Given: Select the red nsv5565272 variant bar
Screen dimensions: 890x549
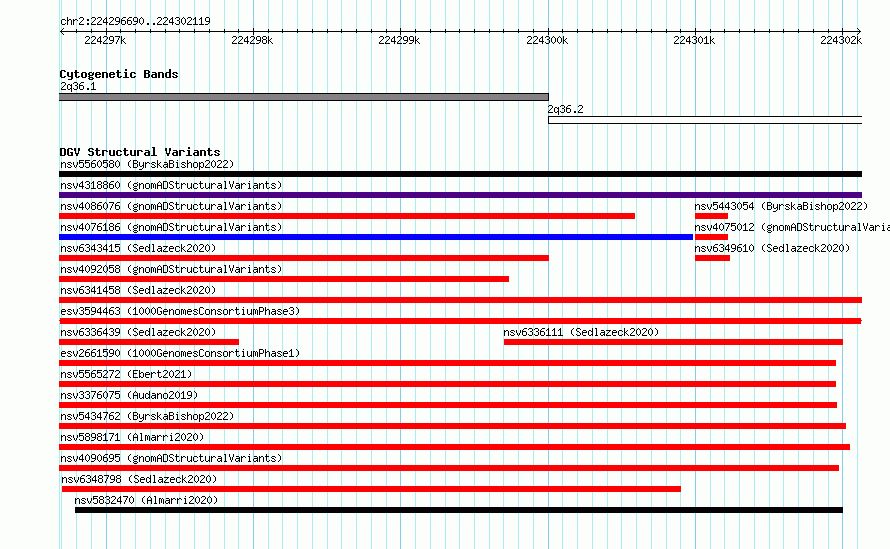Looking at the screenshot, I should tap(447, 384).
